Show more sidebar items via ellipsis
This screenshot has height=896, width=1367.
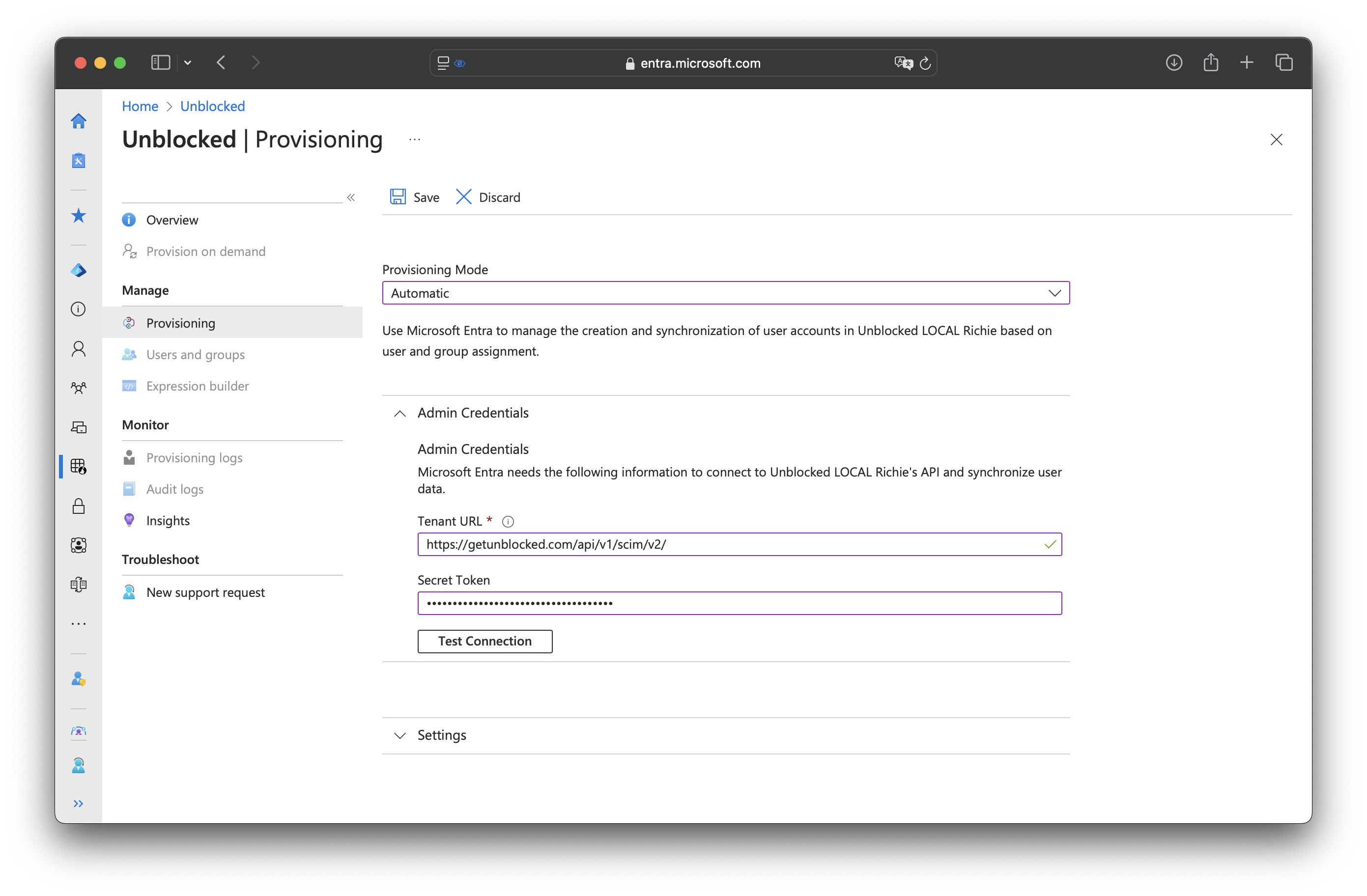coord(79,624)
